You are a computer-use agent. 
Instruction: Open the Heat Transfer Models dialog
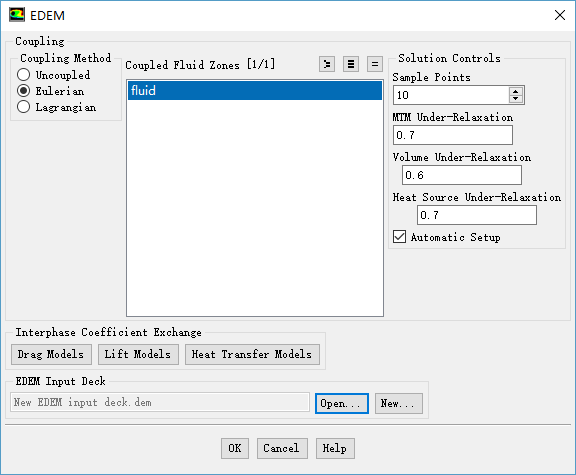click(x=252, y=354)
